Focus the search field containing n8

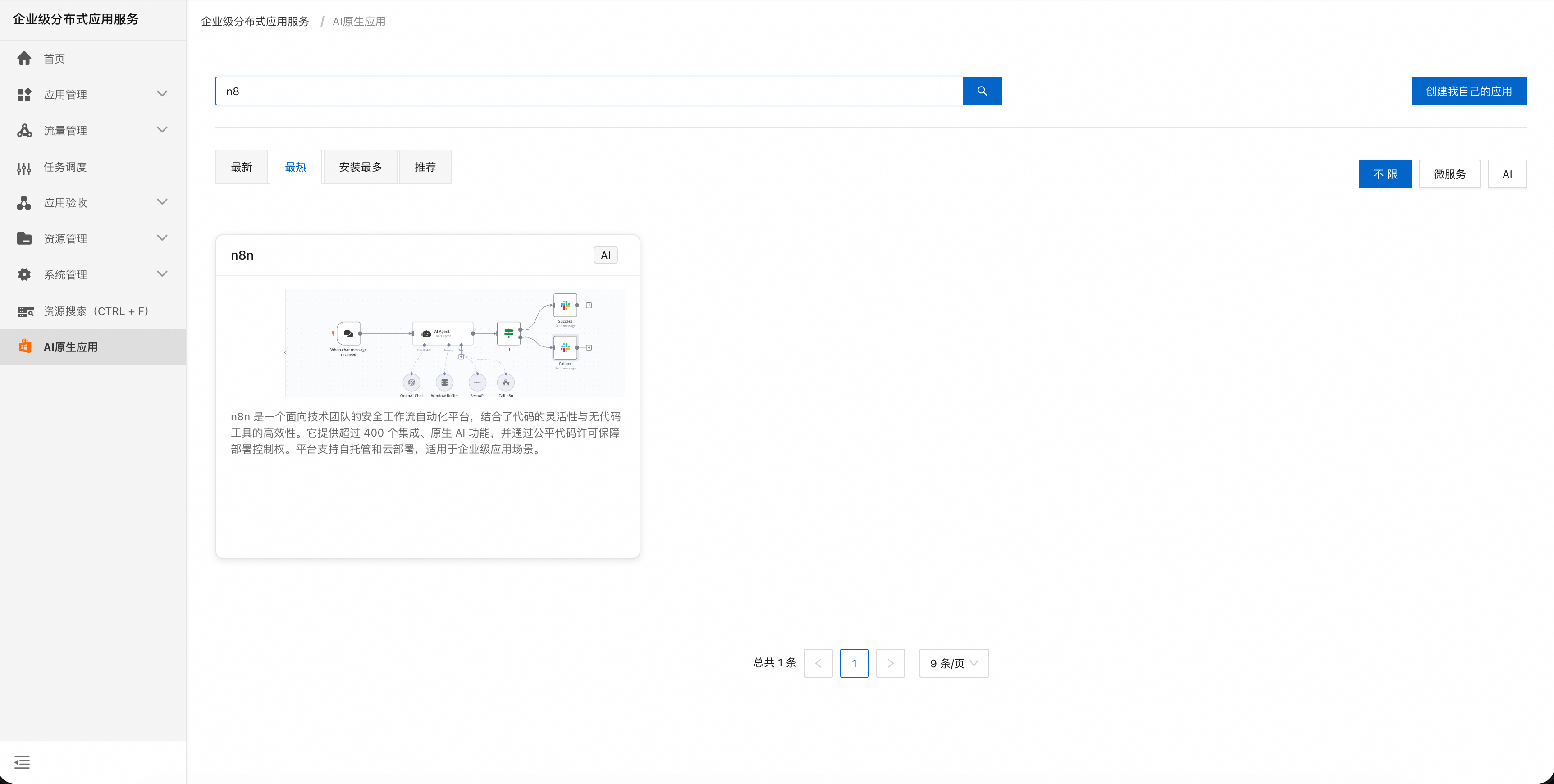(588, 91)
